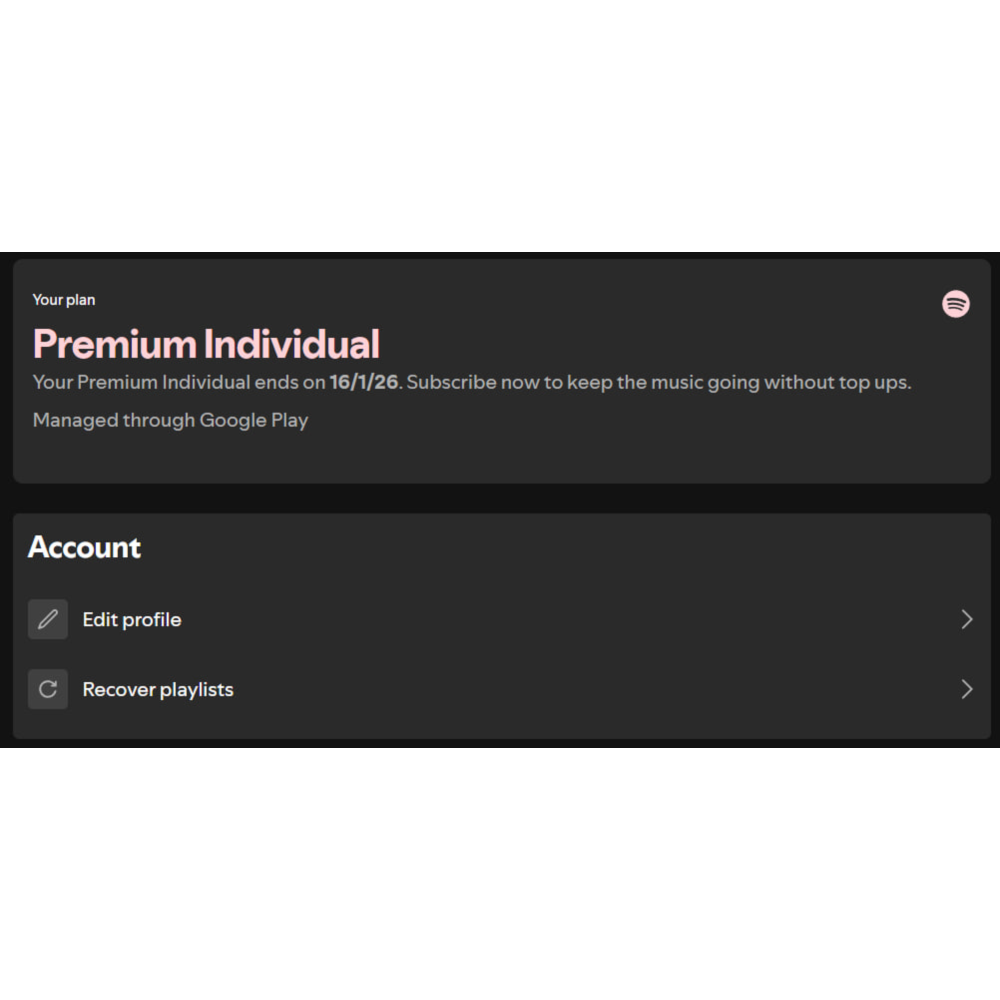The image size is (1000, 1000).
Task: Open the chevron arrow on the Edit profile row
Action: point(967,619)
